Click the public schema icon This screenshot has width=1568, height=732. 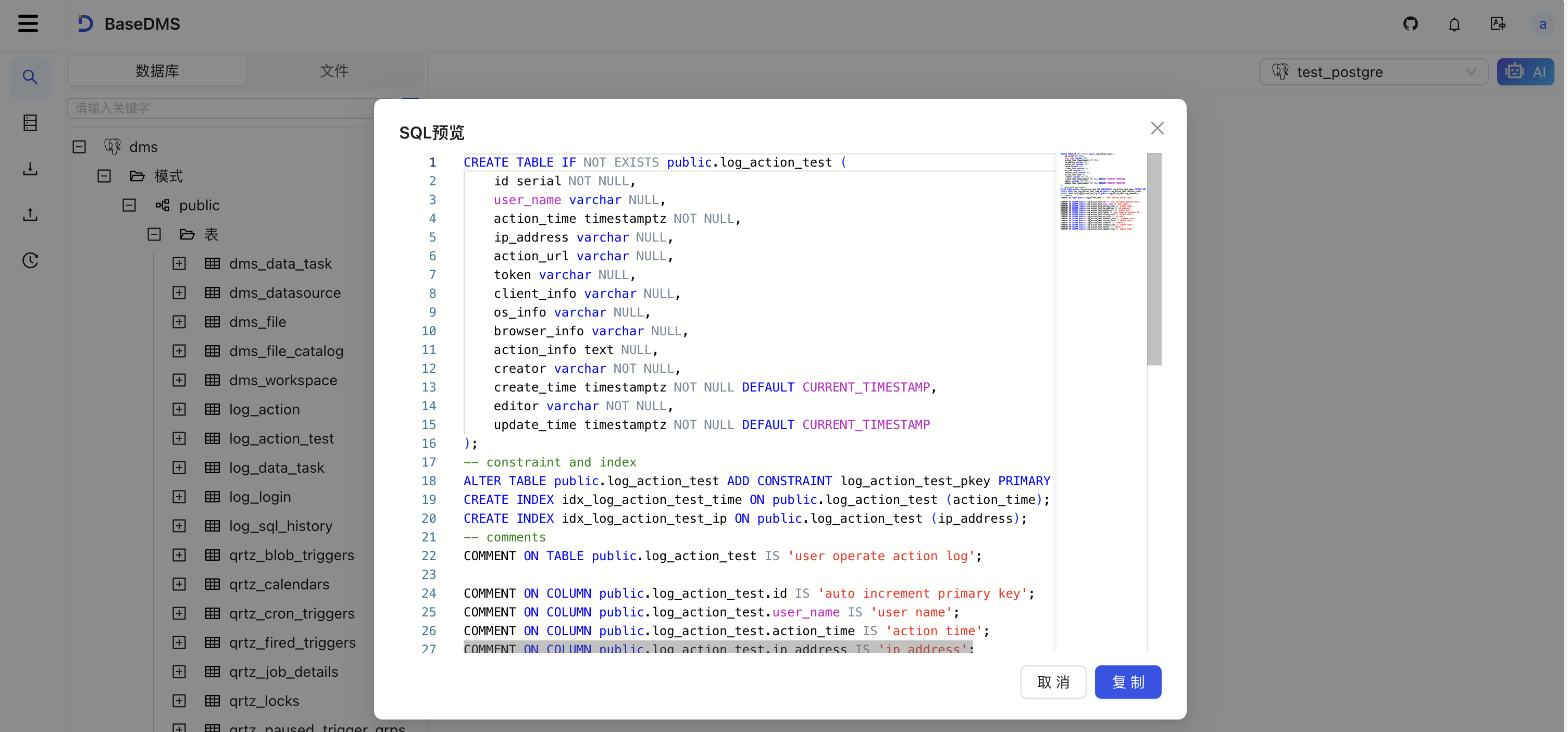point(163,205)
